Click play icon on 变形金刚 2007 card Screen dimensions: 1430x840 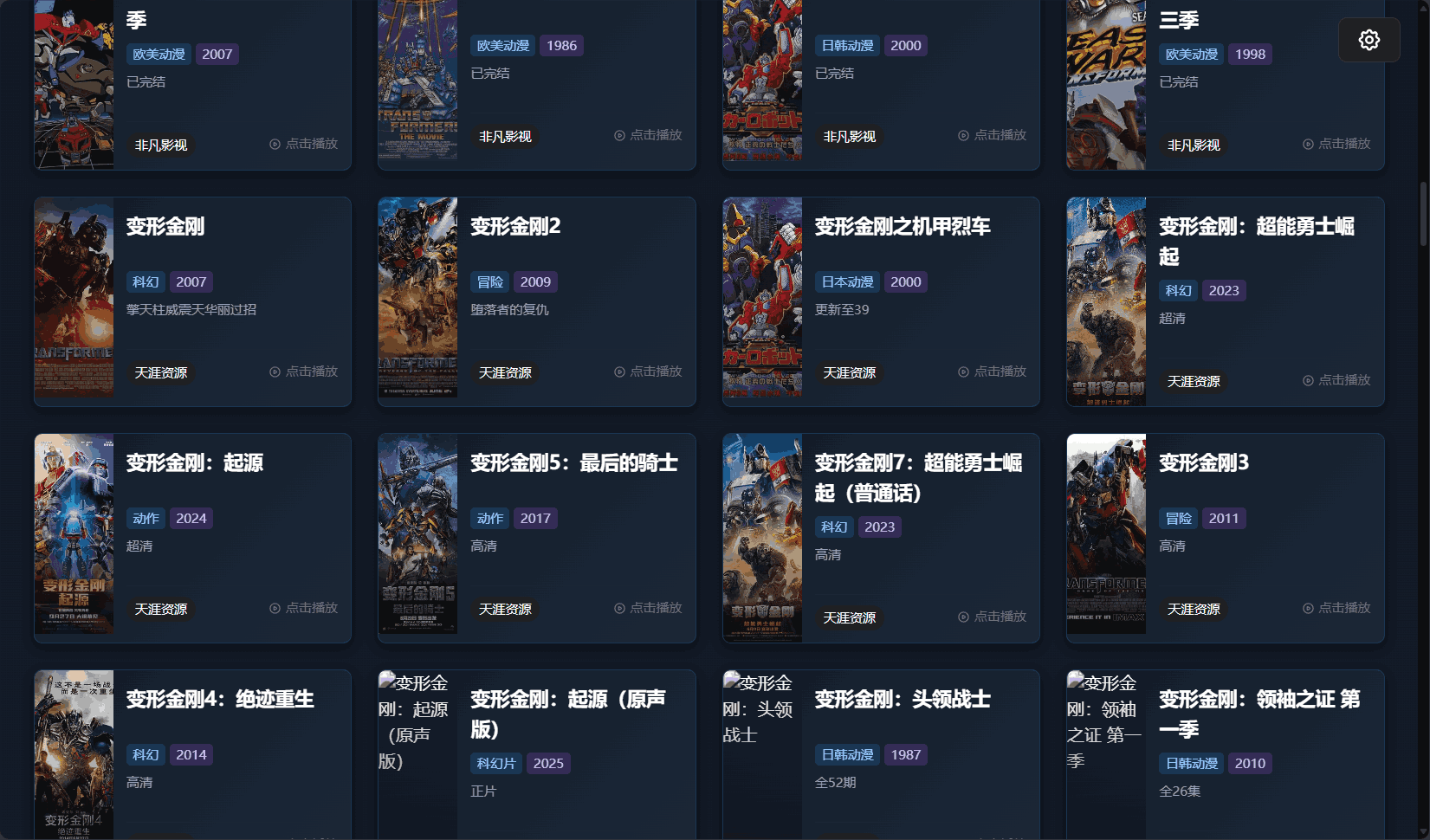pyautogui.click(x=275, y=372)
